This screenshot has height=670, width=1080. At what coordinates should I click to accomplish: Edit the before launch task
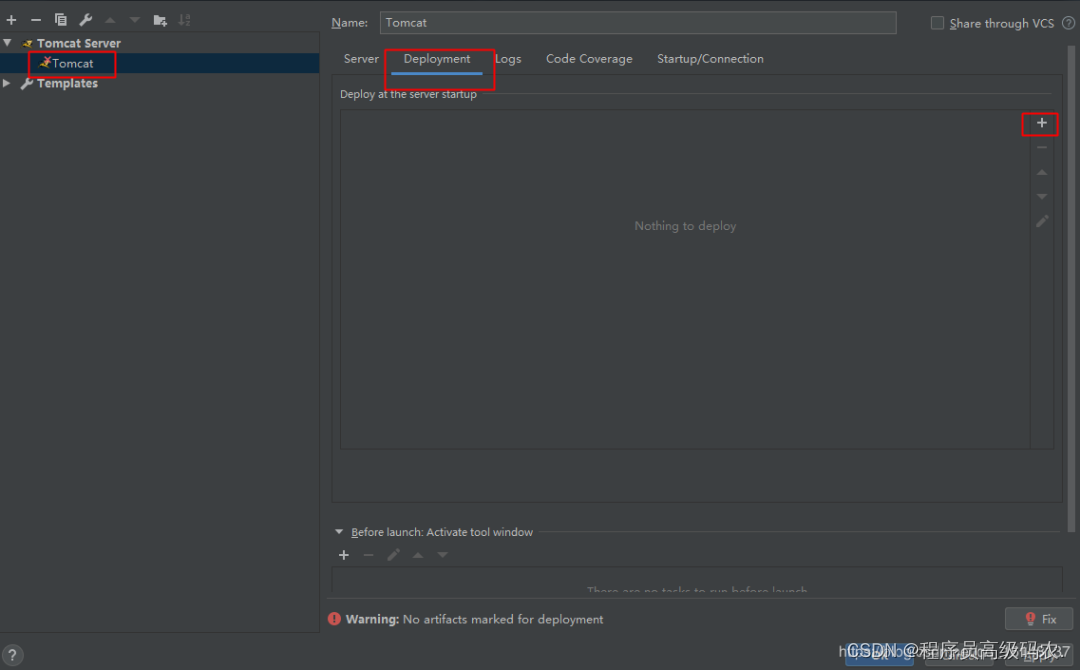[x=393, y=555]
